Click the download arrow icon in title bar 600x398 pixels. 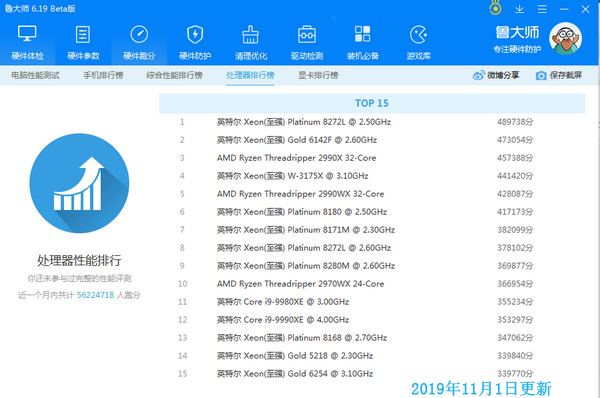click(x=519, y=8)
